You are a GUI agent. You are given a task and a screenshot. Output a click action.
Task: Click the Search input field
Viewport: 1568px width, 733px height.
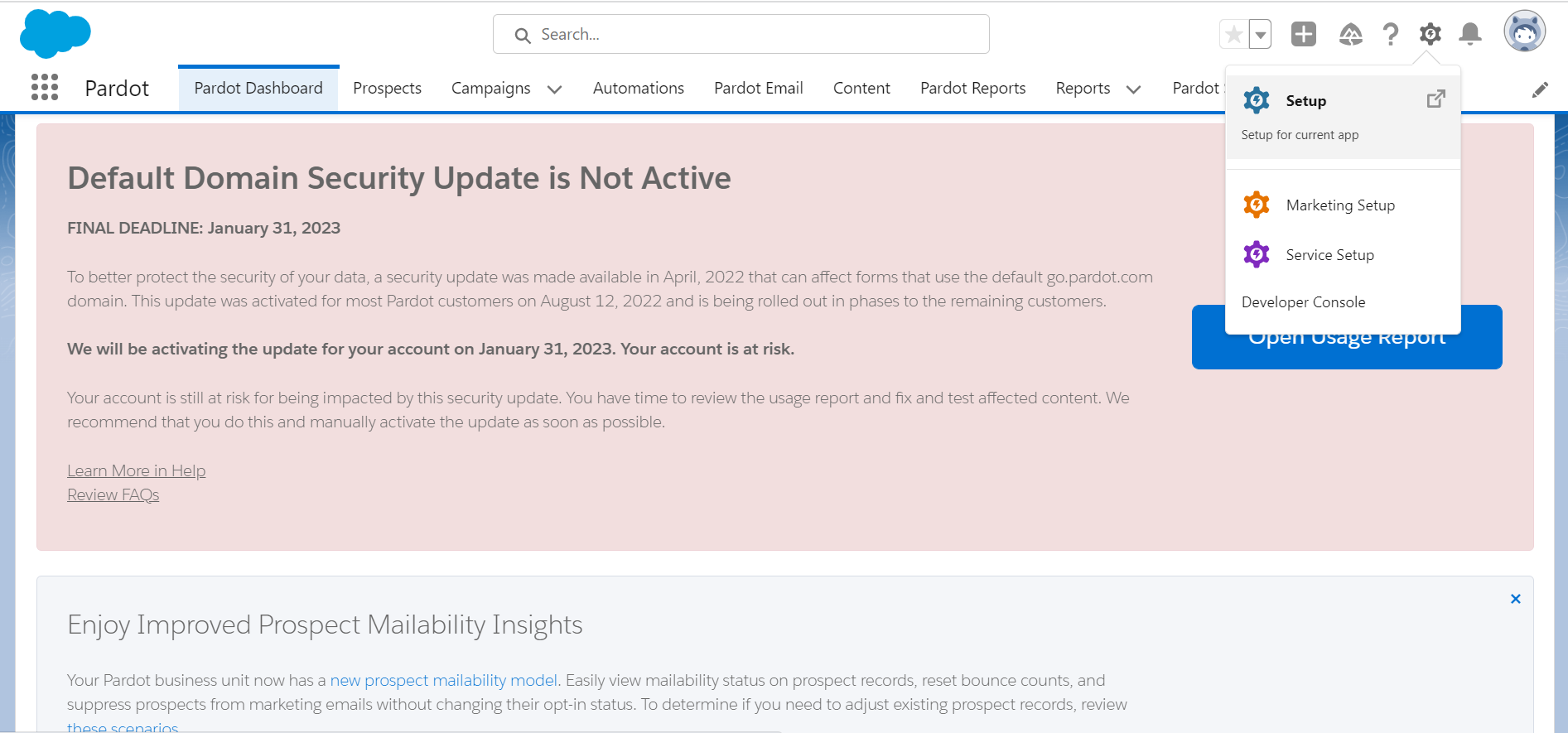pyautogui.click(x=741, y=34)
